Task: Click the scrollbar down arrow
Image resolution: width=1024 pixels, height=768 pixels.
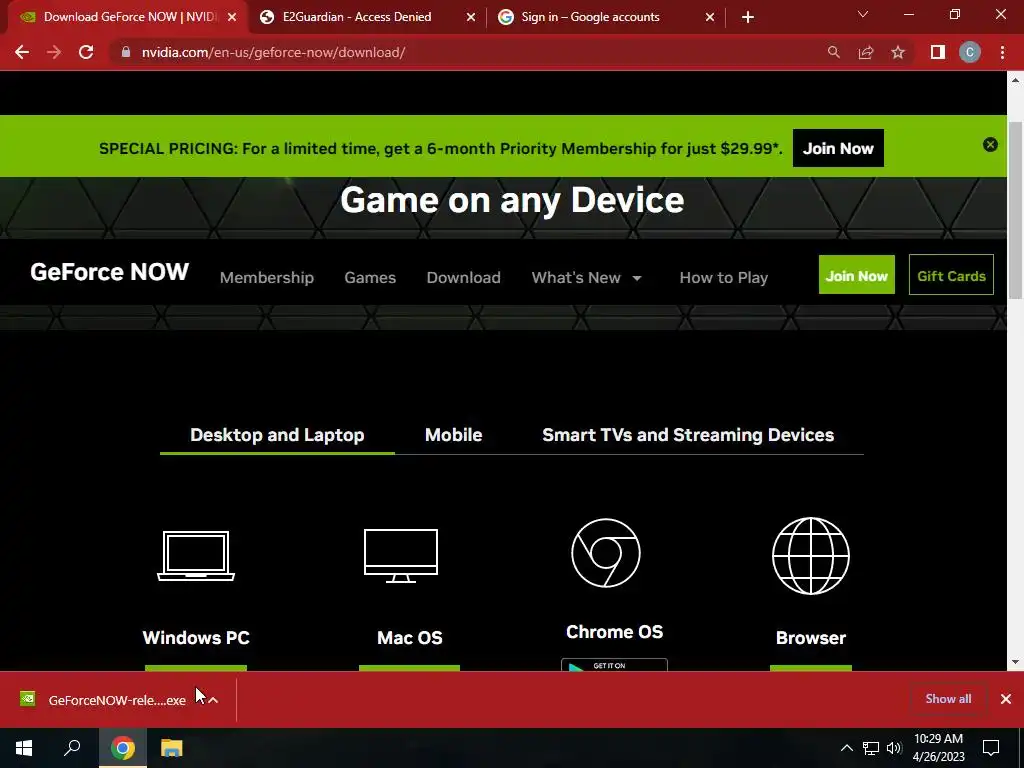Action: pos(1016,662)
